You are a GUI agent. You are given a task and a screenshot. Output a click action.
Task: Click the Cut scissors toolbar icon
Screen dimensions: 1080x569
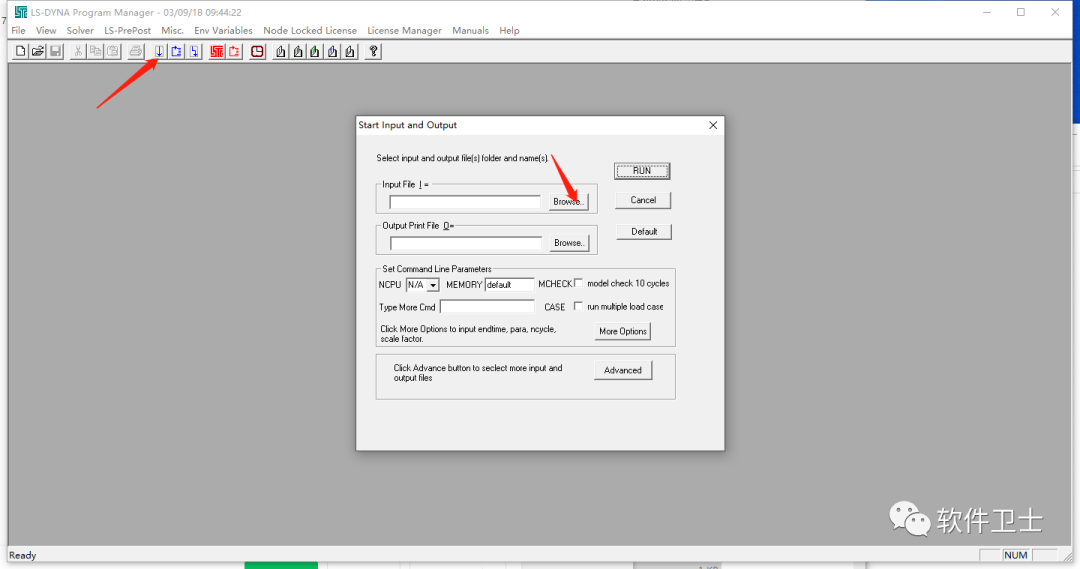coord(78,51)
